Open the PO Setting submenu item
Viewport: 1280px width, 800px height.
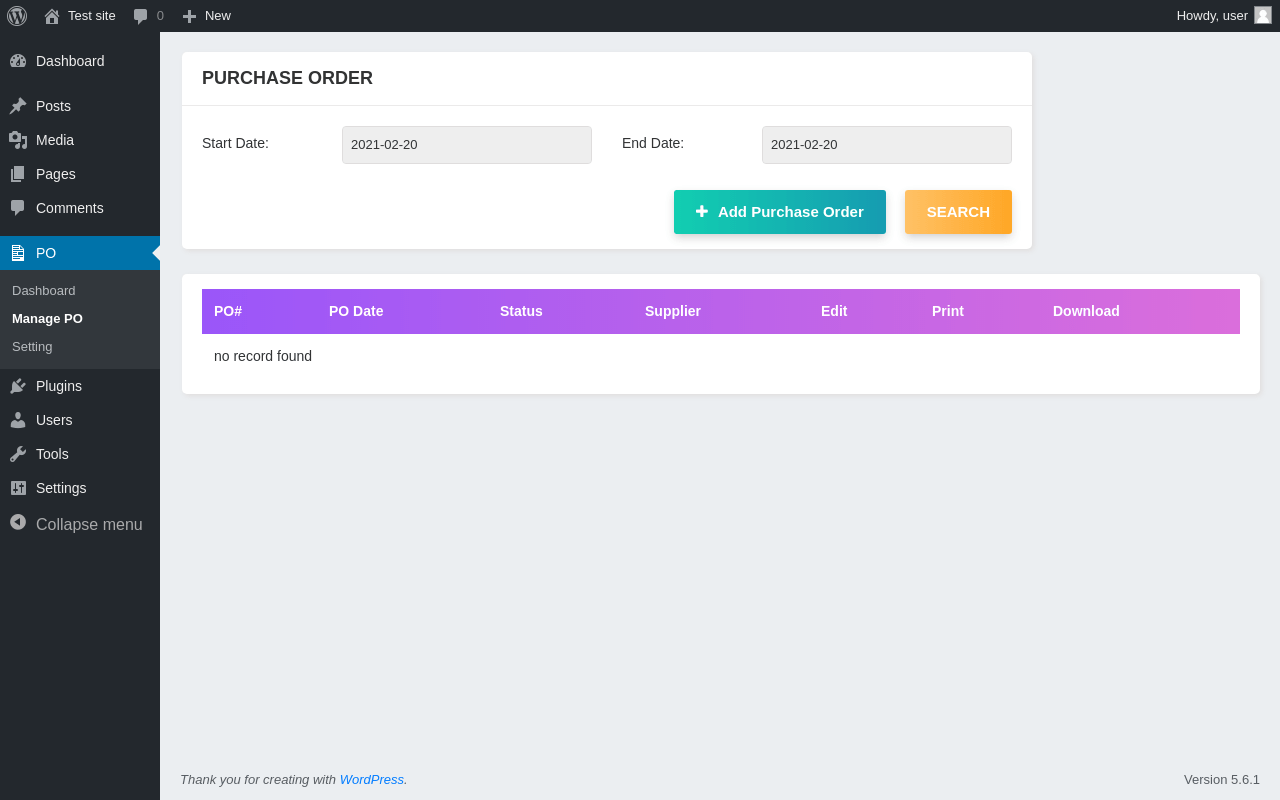80,346
